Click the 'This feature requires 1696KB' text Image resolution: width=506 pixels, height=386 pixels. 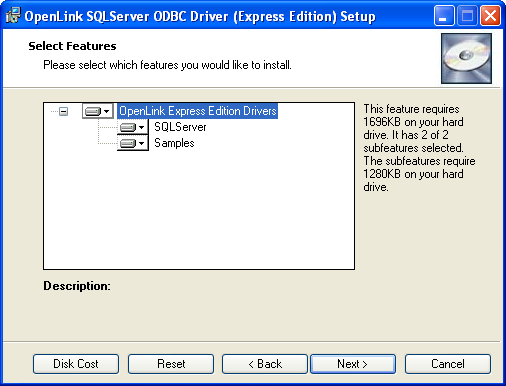pos(419,148)
